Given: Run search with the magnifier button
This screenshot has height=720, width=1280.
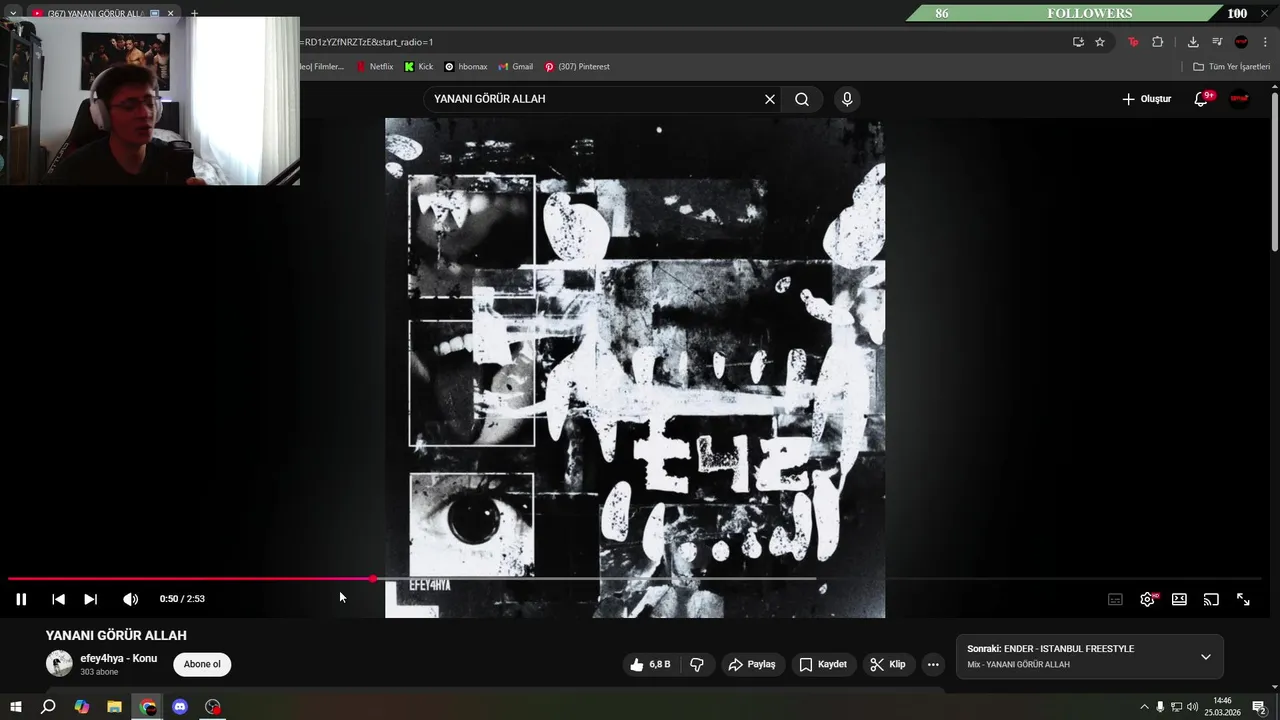Looking at the screenshot, I should 802,99.
